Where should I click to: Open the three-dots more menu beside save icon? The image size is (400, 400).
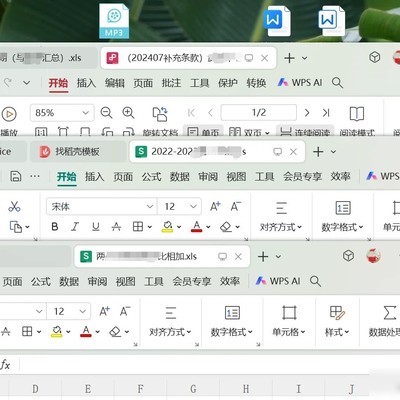35,176
